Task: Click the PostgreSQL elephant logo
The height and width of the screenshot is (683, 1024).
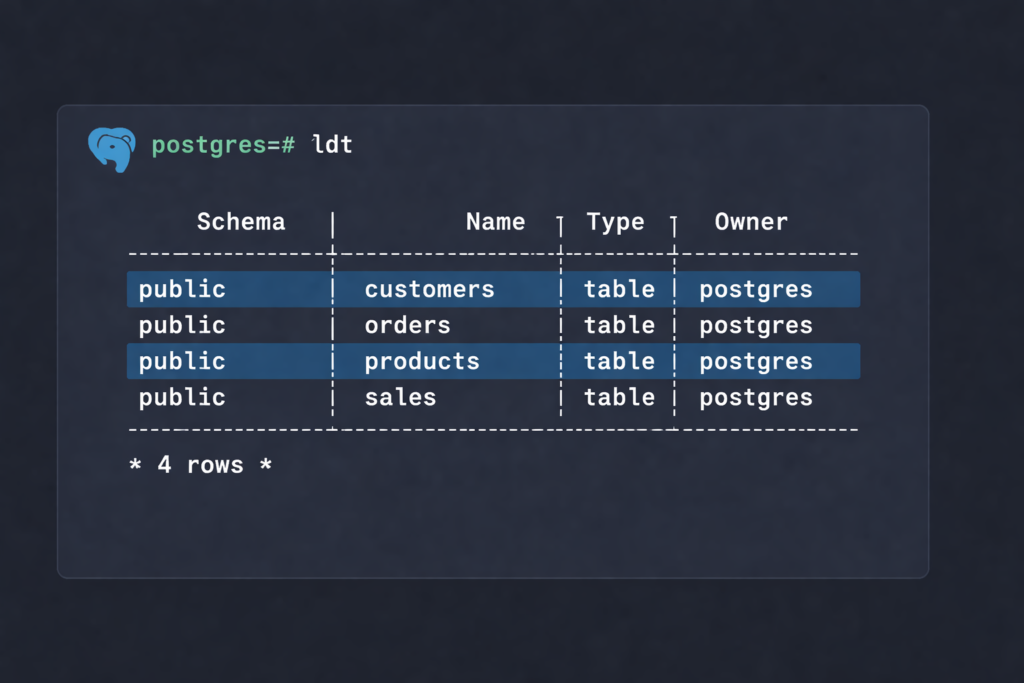Action: 111,148
